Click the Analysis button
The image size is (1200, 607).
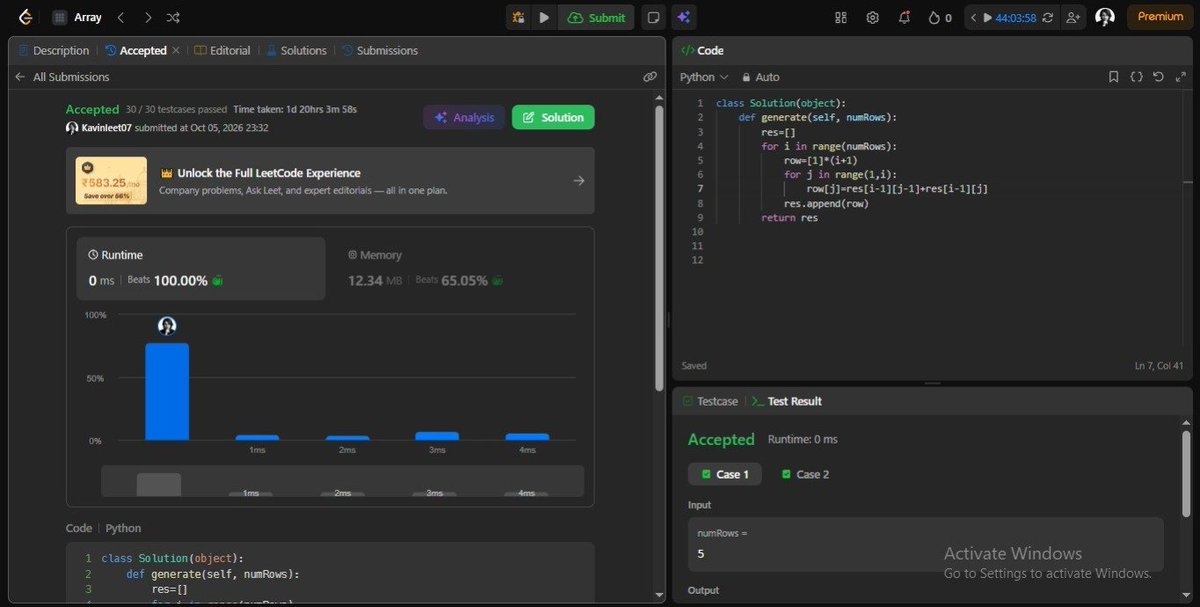tap(464, 118)
